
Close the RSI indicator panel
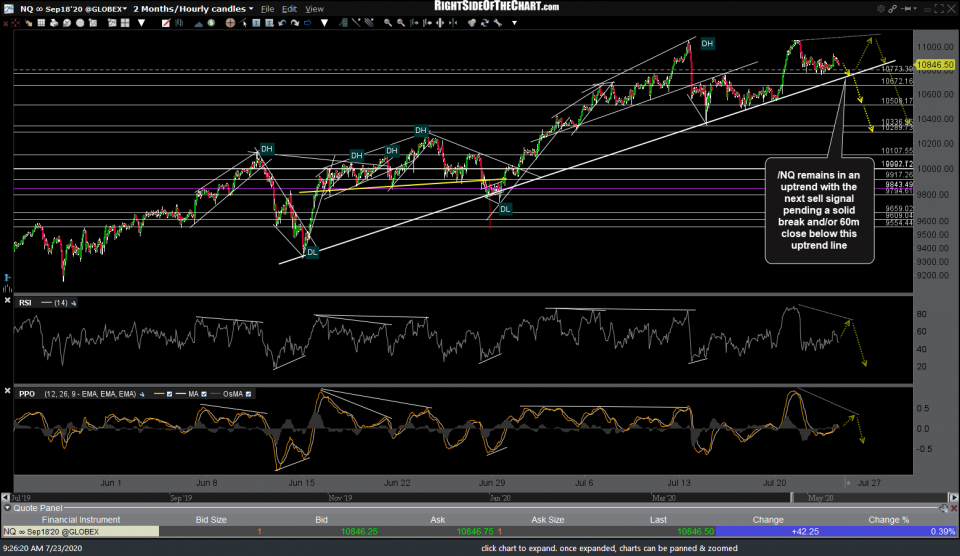7,300
